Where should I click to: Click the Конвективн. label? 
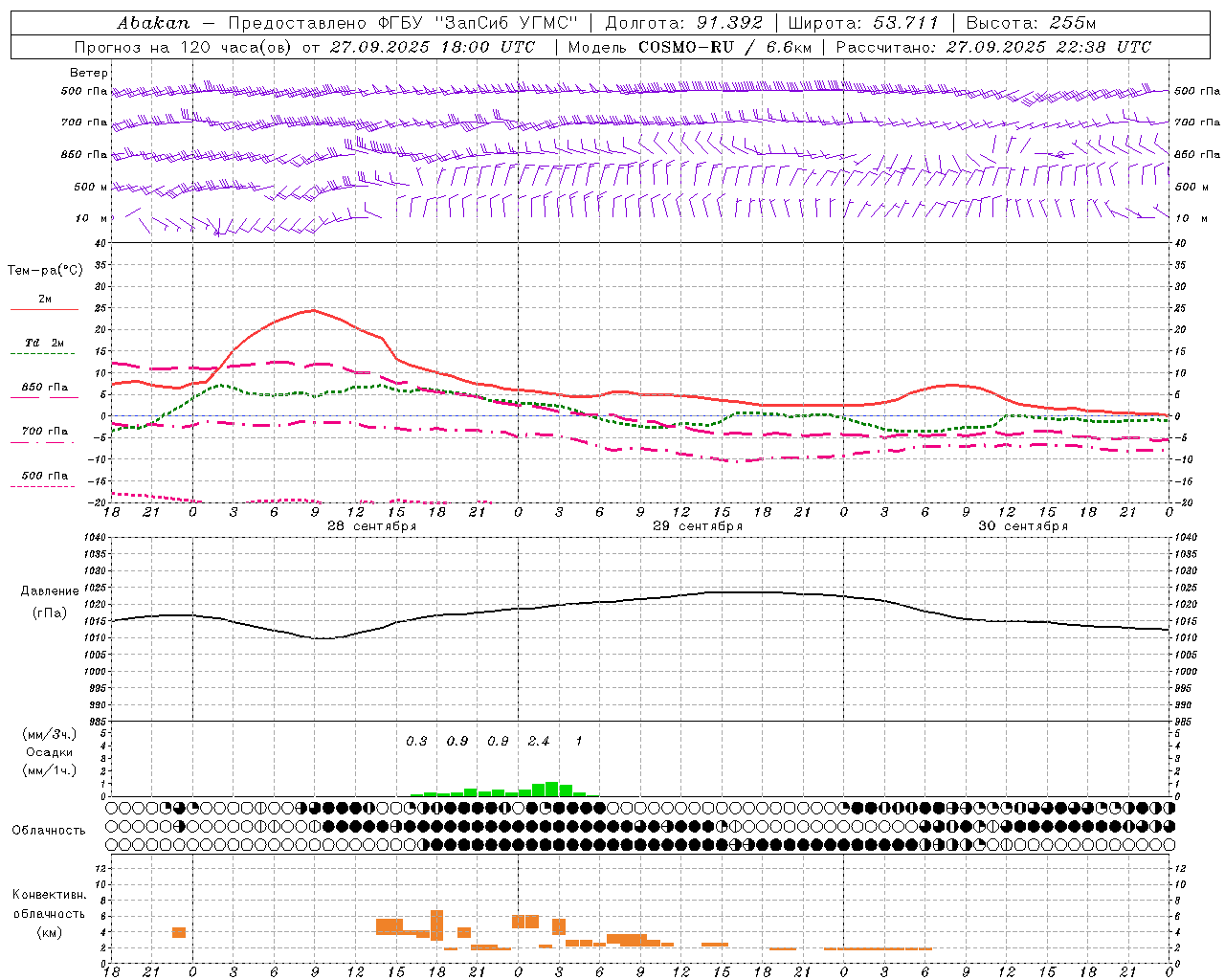pyautogui.click(x=50, y=895)
